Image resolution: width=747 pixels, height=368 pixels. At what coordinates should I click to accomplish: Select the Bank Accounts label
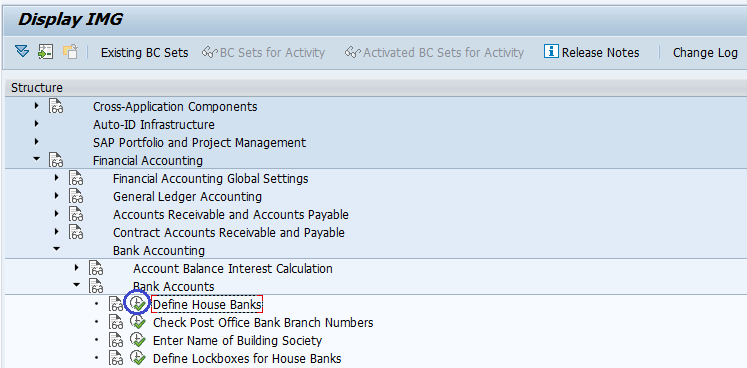click(x=173, y=286)
